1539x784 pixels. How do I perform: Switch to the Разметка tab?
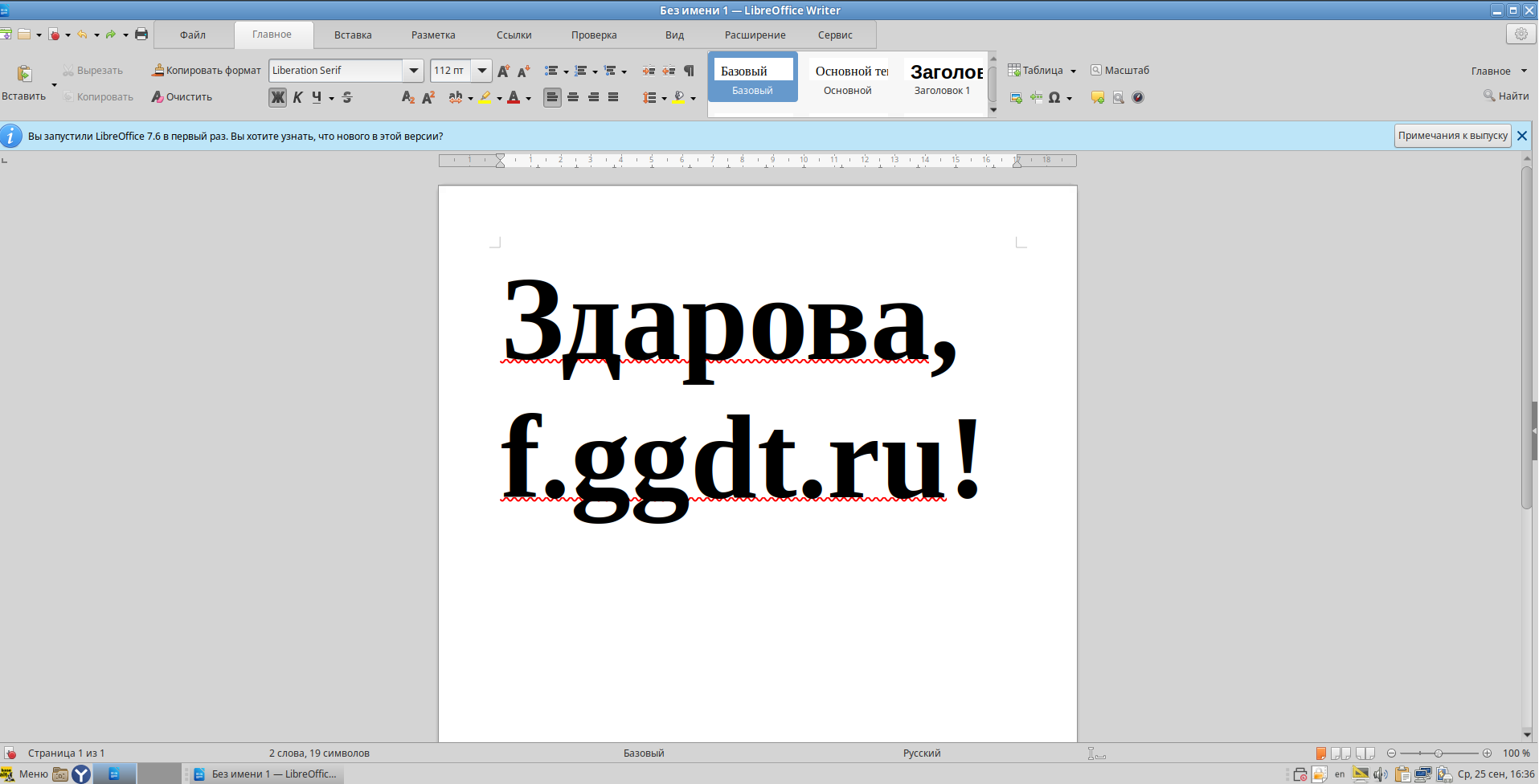433,35
